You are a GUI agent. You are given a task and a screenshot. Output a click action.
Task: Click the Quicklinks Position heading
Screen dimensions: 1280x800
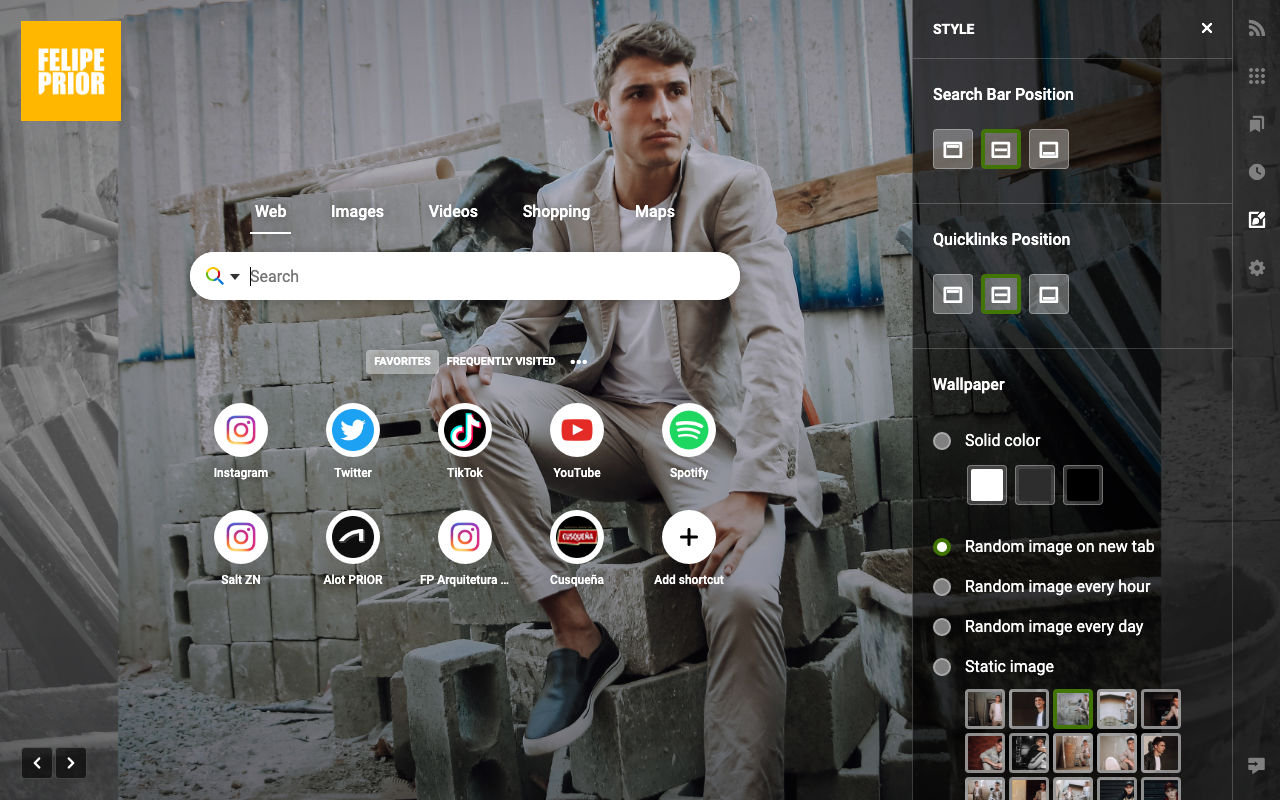point(1001,239)
